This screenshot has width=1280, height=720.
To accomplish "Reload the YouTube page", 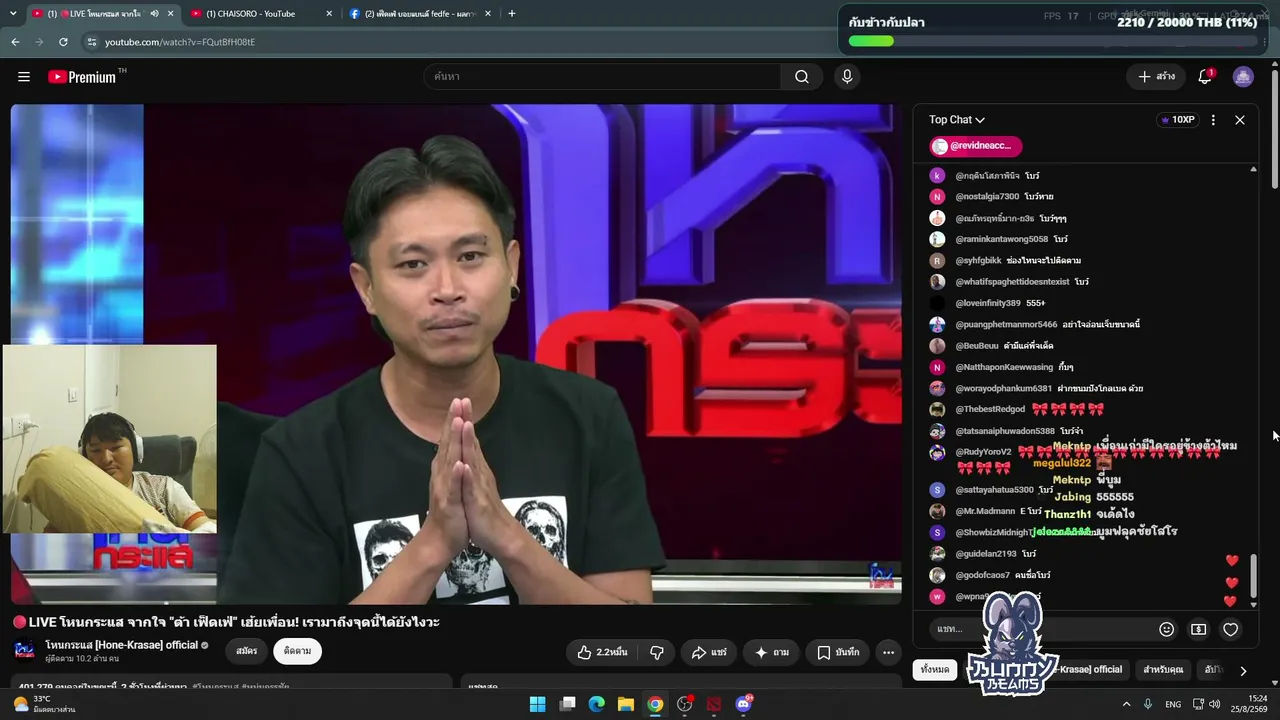I will pos(63,42).
